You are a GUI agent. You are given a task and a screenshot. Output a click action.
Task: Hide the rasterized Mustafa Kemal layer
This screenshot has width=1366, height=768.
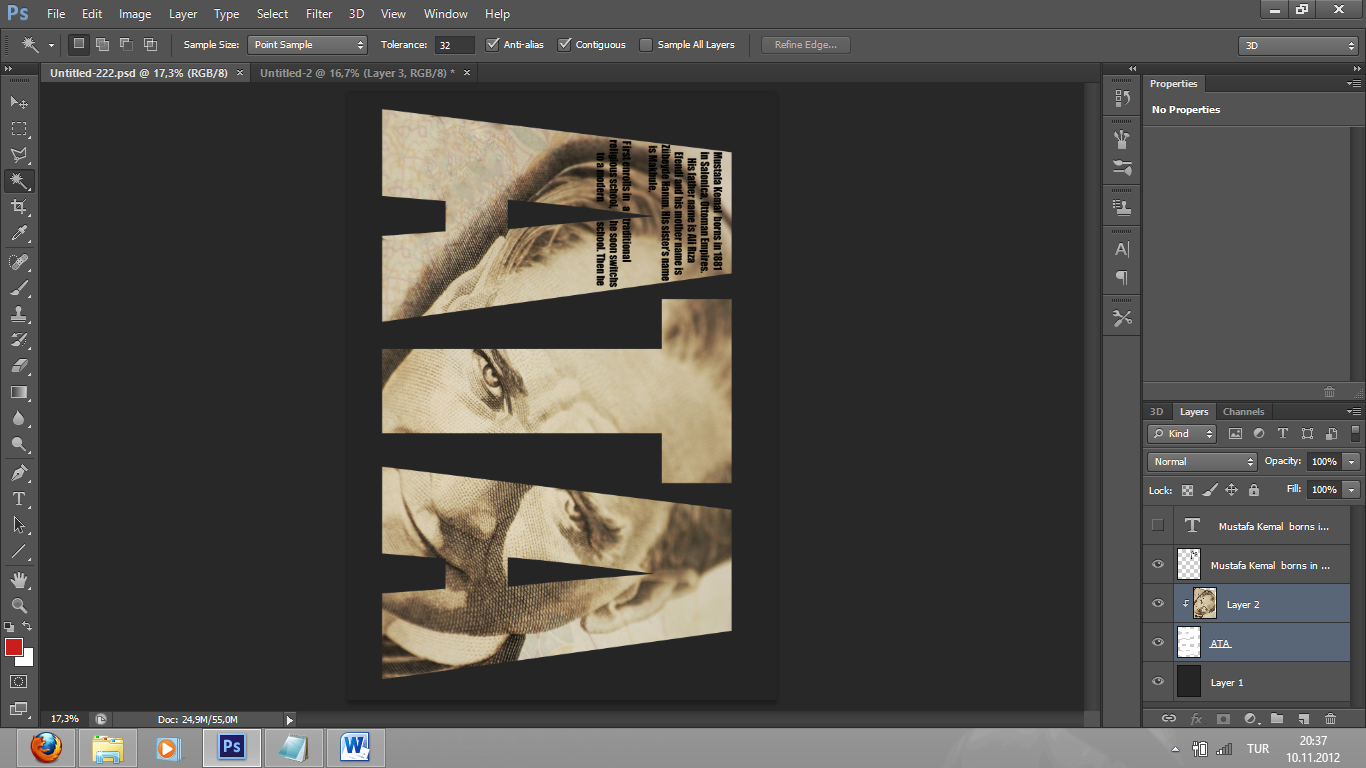click(1158, 564)
